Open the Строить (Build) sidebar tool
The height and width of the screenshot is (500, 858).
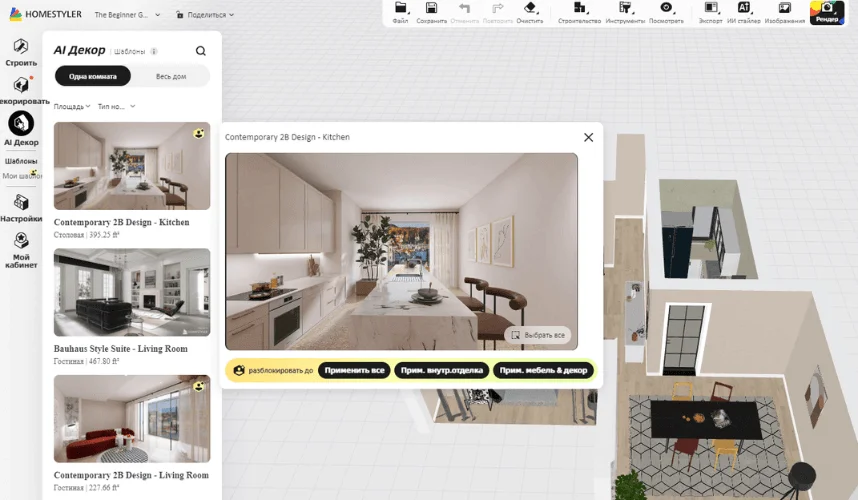21,52
